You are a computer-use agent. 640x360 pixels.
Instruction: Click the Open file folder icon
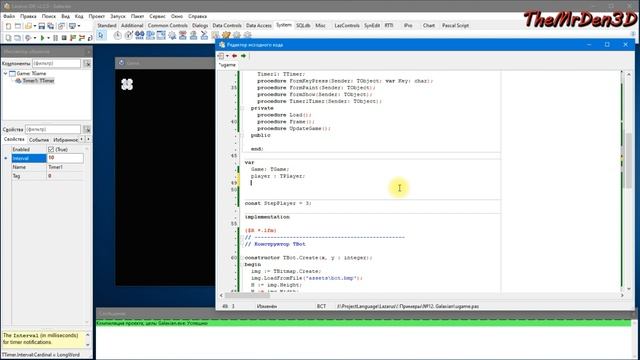[28, 26]
